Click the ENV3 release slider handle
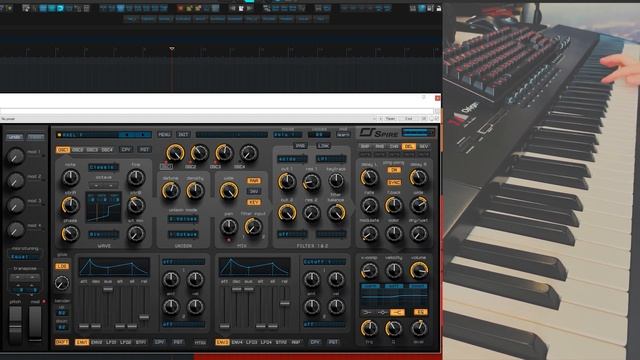Image resolution: width=640 pixels, height=360 pixels. [x=284, y=303]
